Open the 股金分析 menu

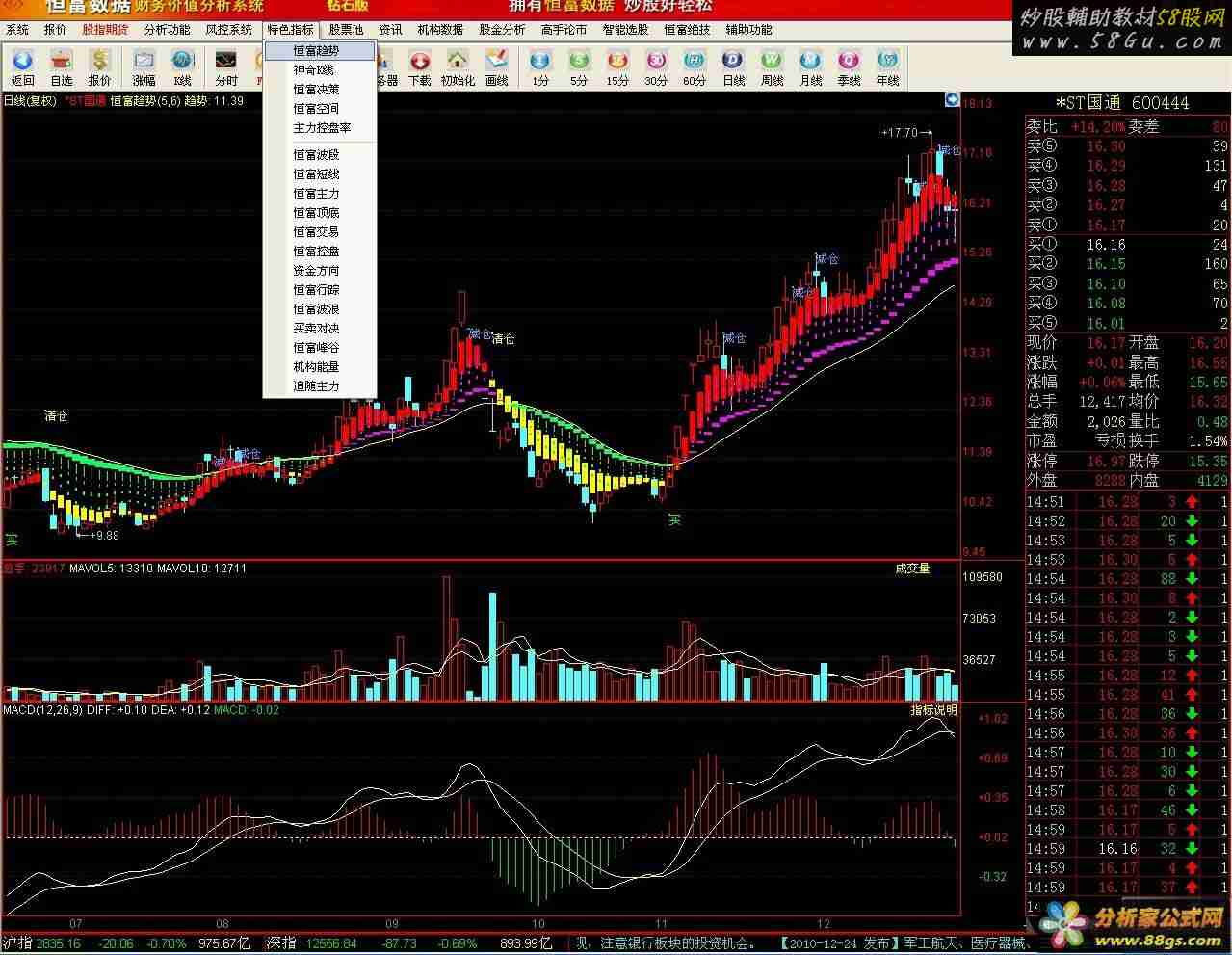(x=502, y=30)
